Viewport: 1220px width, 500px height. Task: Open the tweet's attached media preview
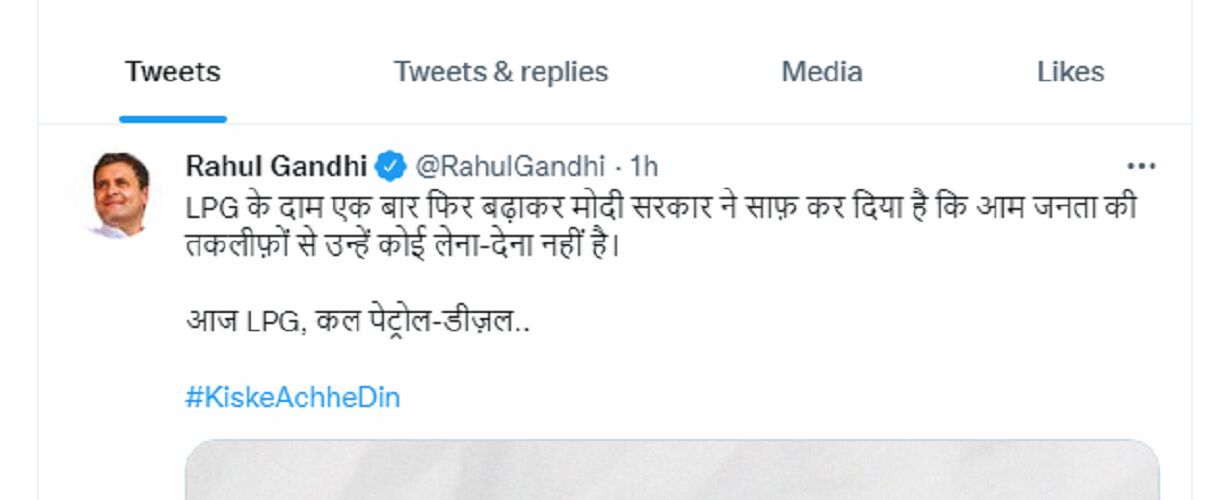tap(672, 470)
